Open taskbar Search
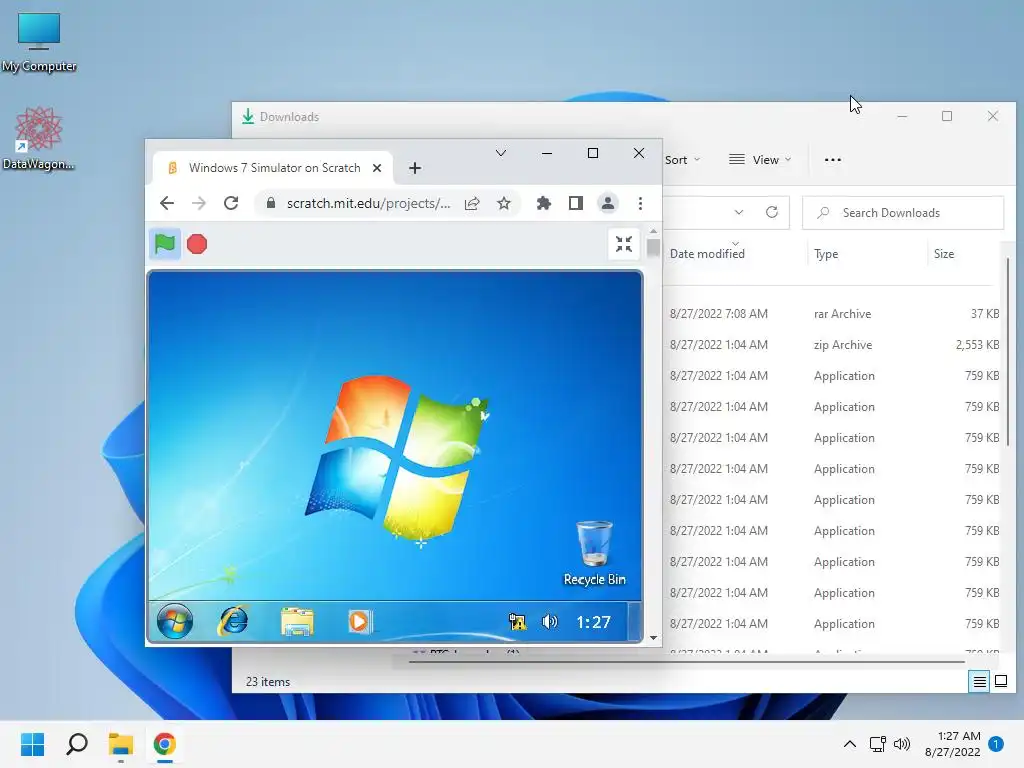 point(77,744)
